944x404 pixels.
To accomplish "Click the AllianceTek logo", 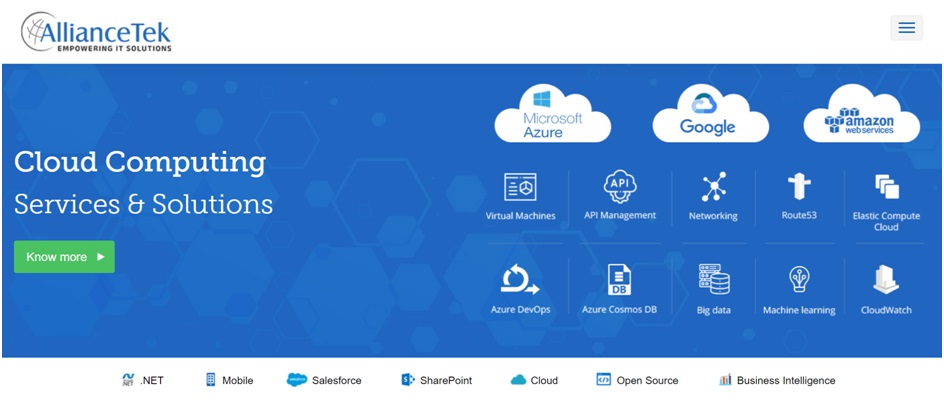I will 97,32.
